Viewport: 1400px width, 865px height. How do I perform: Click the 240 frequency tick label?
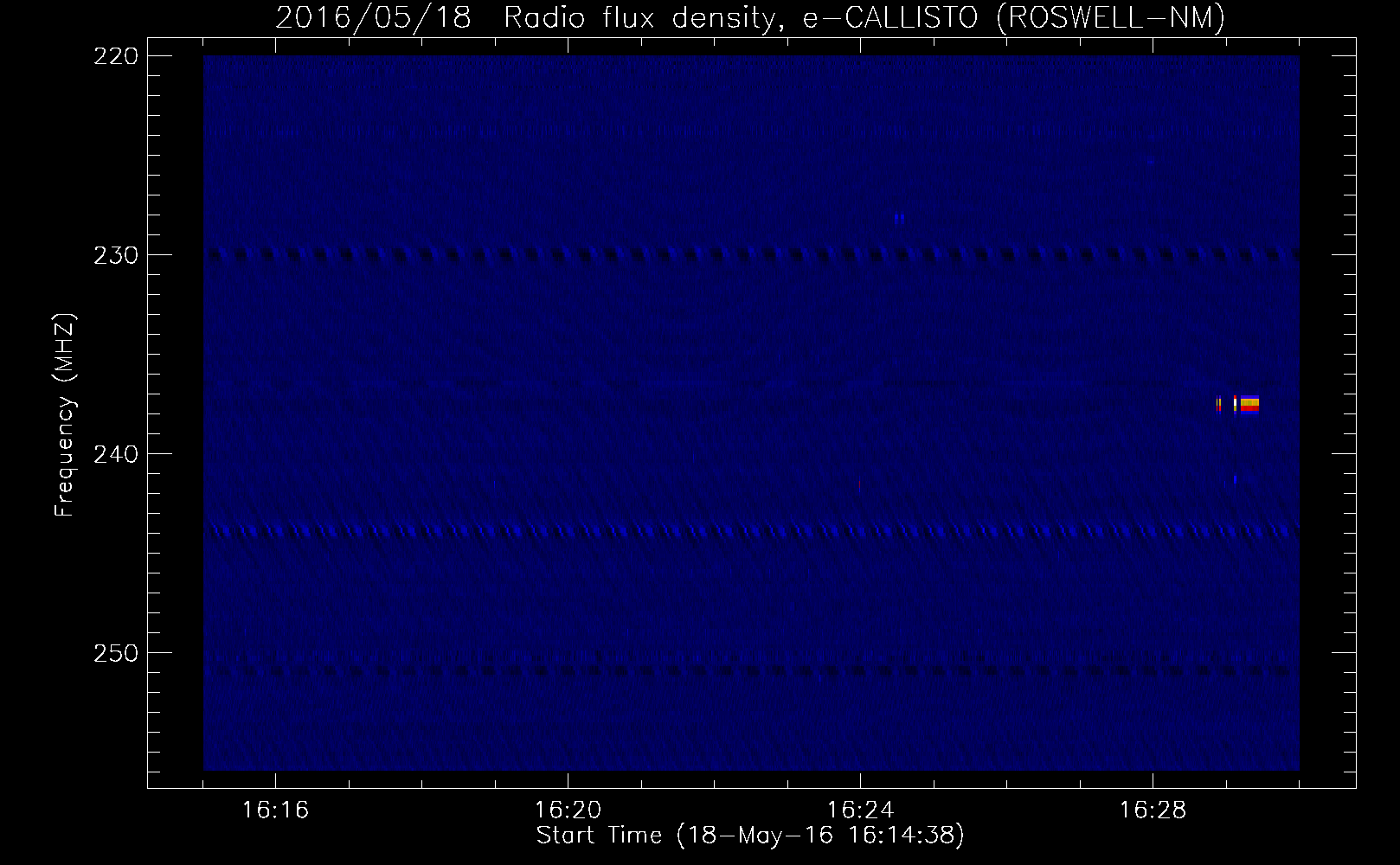(115, 454)
